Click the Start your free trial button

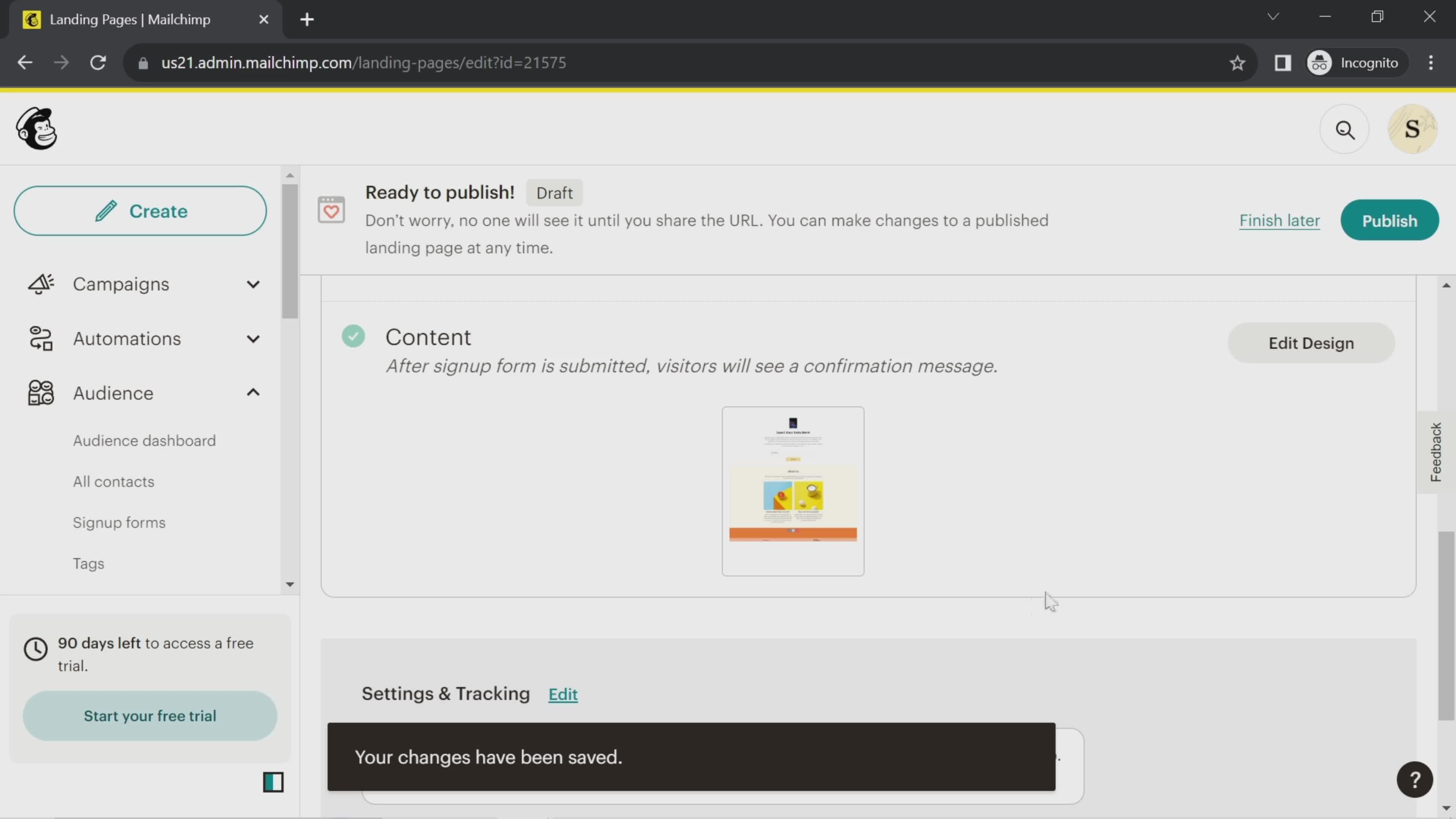(150, 716)
